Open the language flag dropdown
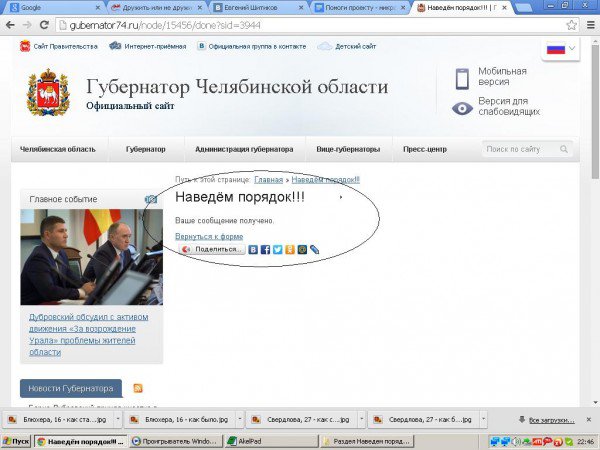 coord(561,49)
